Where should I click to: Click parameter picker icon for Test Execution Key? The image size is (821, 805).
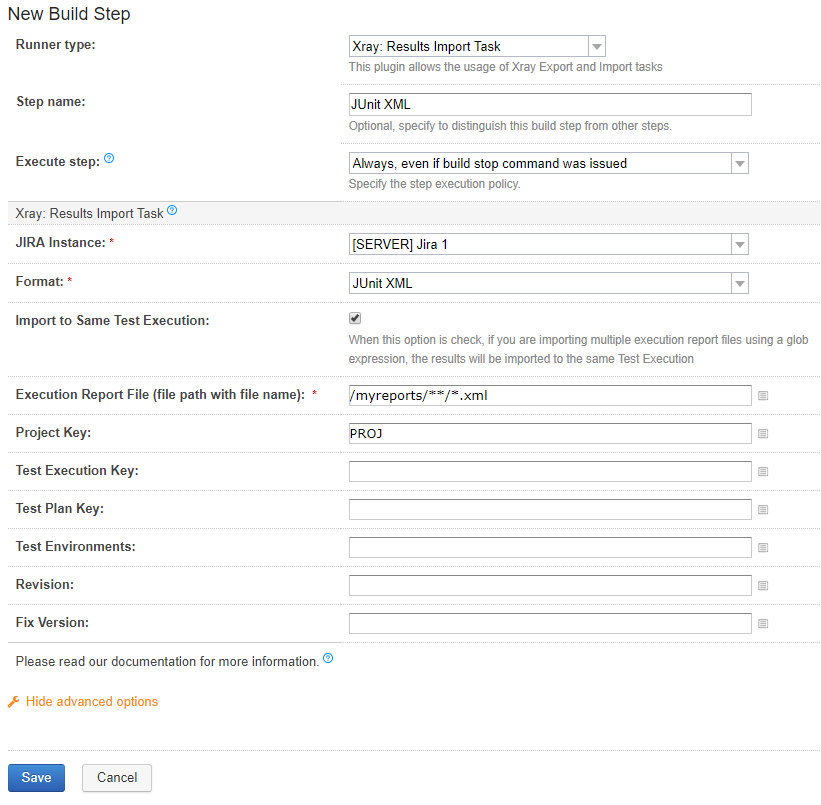pos(763,471)
